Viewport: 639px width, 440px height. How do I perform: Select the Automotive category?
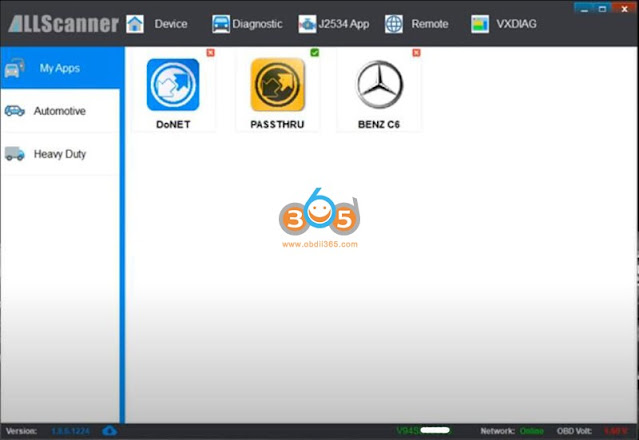pos(60,111)
